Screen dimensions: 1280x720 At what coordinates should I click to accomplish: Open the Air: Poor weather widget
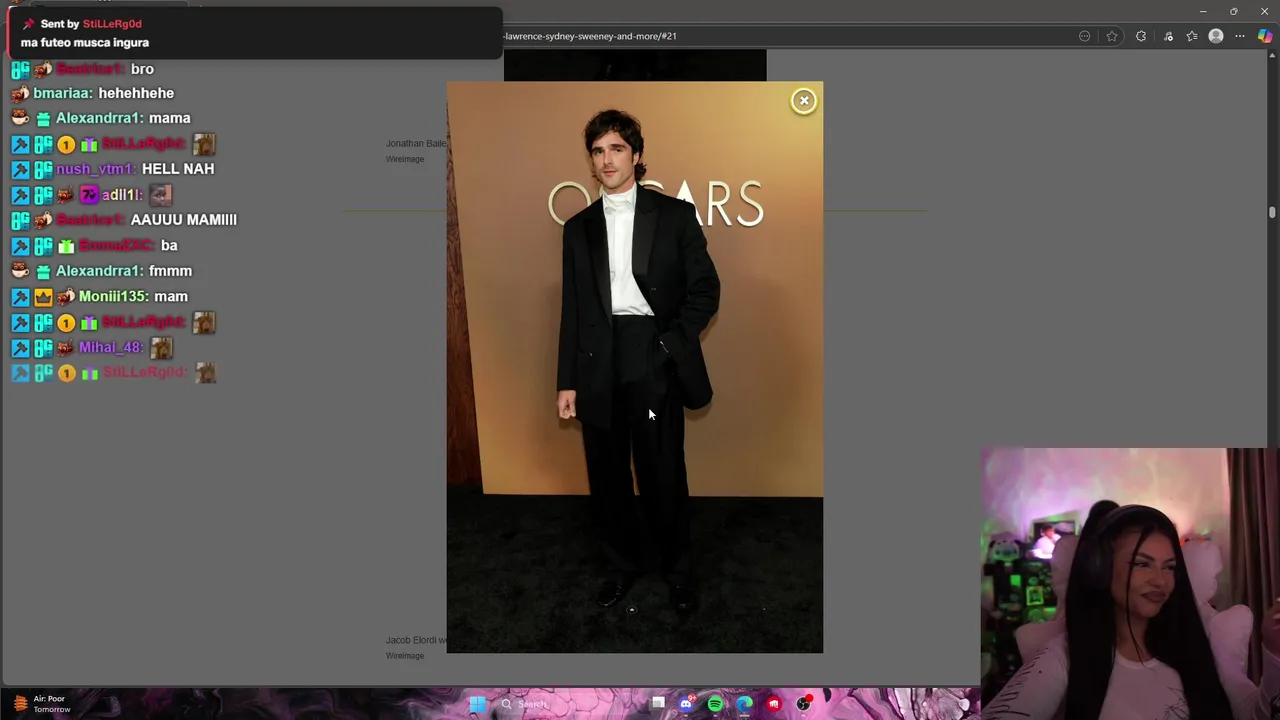click(40, 704)
